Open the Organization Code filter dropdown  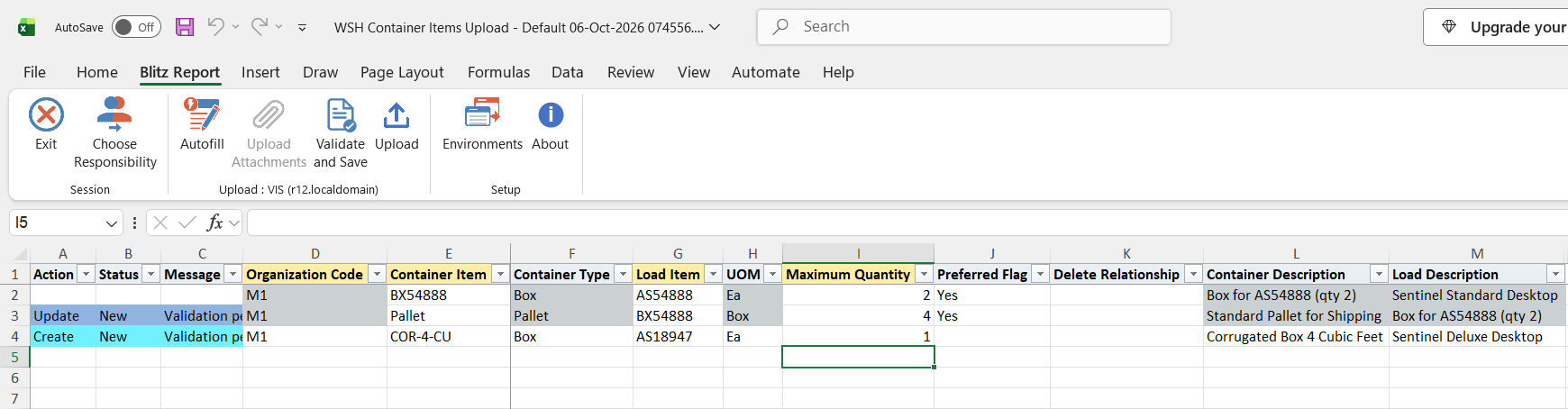click(378, 274)
